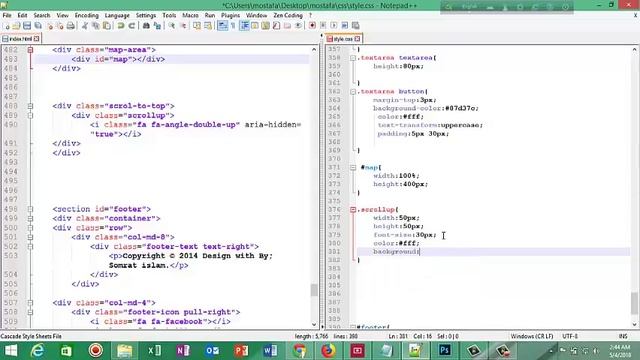Toggle INS insert mode in status bar
The width and height of the screenshot is (640, 360).
tap(623, 336)
